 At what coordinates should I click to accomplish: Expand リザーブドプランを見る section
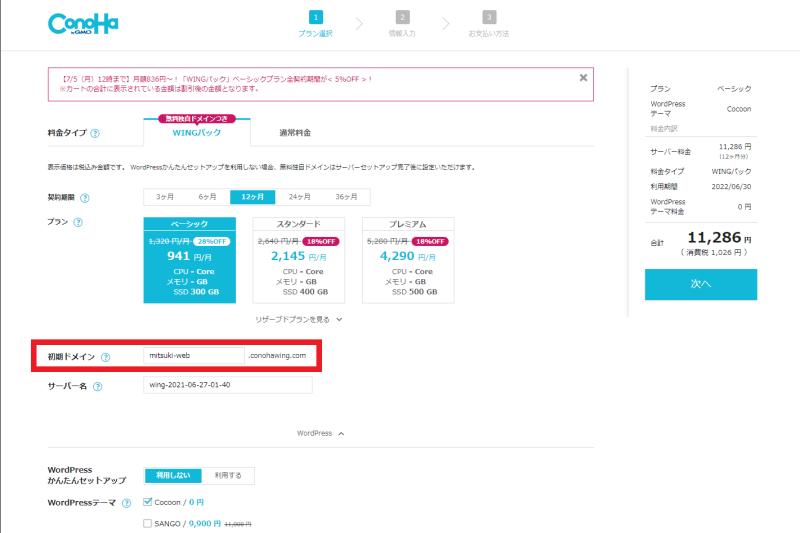(x=299, y=319)
